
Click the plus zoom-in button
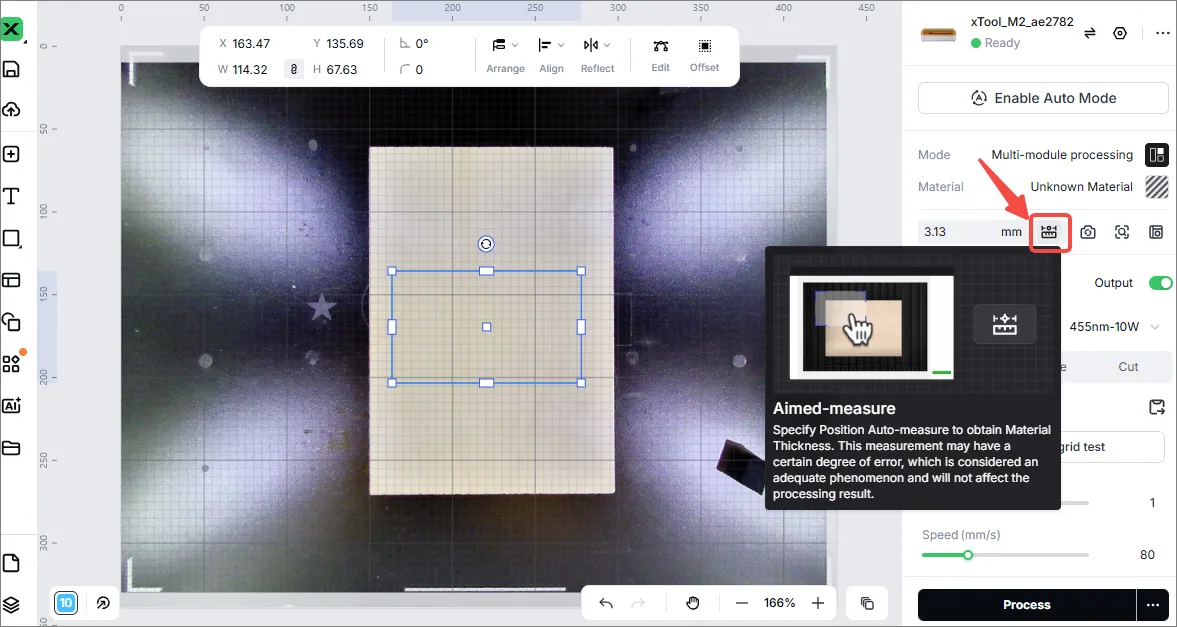coord(818,603)
